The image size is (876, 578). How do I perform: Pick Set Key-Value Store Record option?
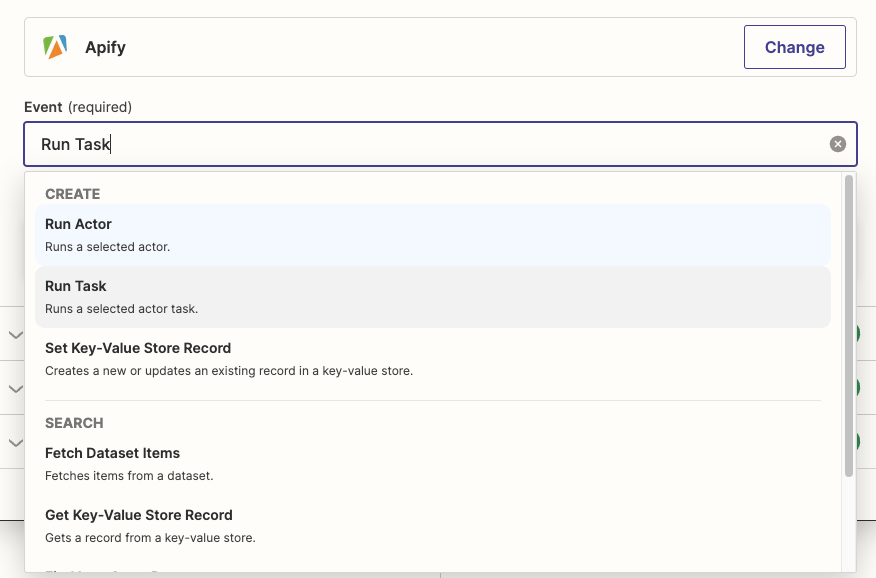433,359
